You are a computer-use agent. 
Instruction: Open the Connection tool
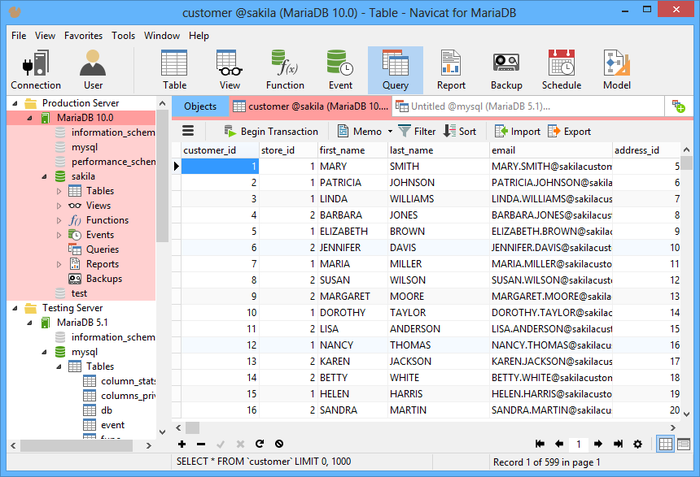[x=36, y=70]
